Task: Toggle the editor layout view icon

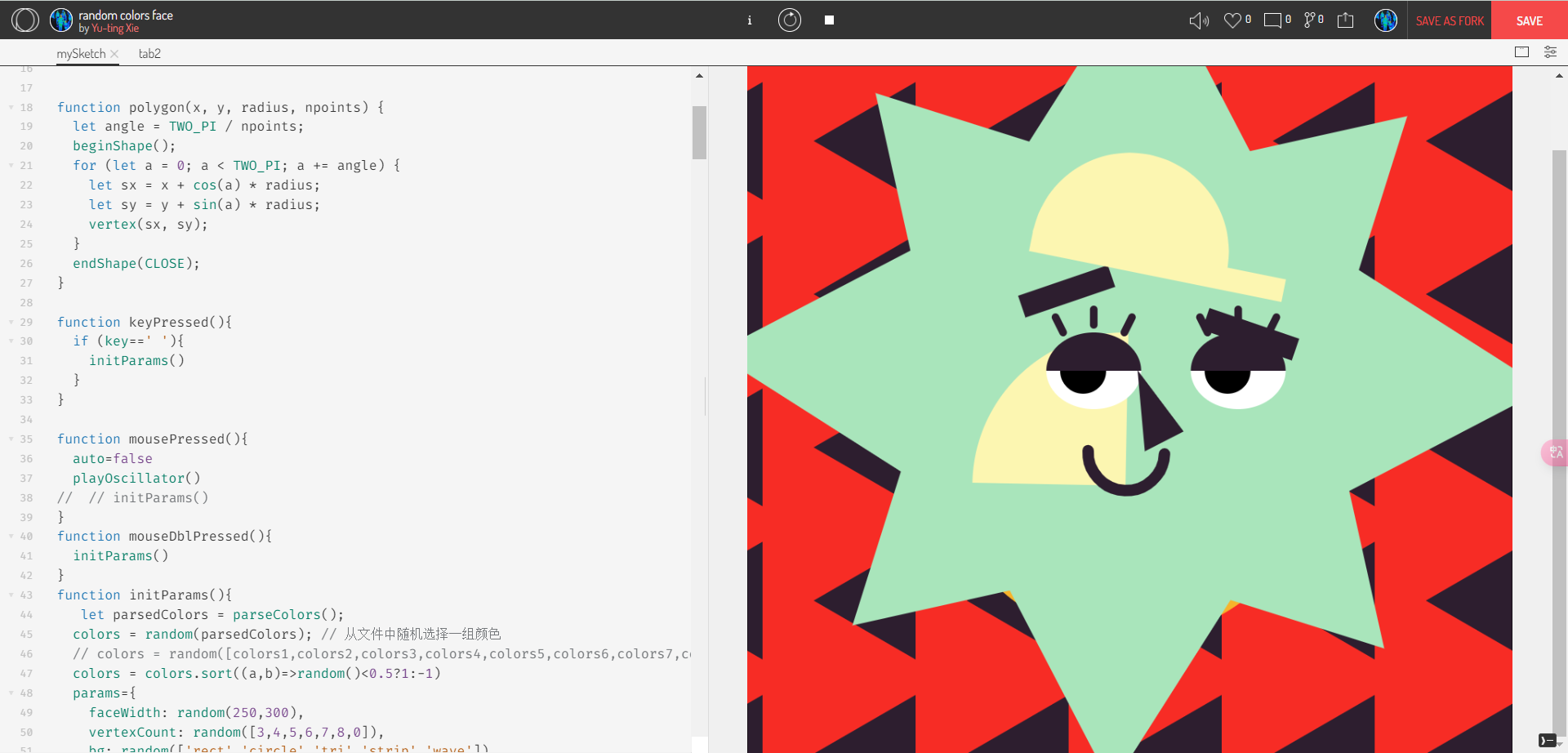Action: (x=1521, y=52)
